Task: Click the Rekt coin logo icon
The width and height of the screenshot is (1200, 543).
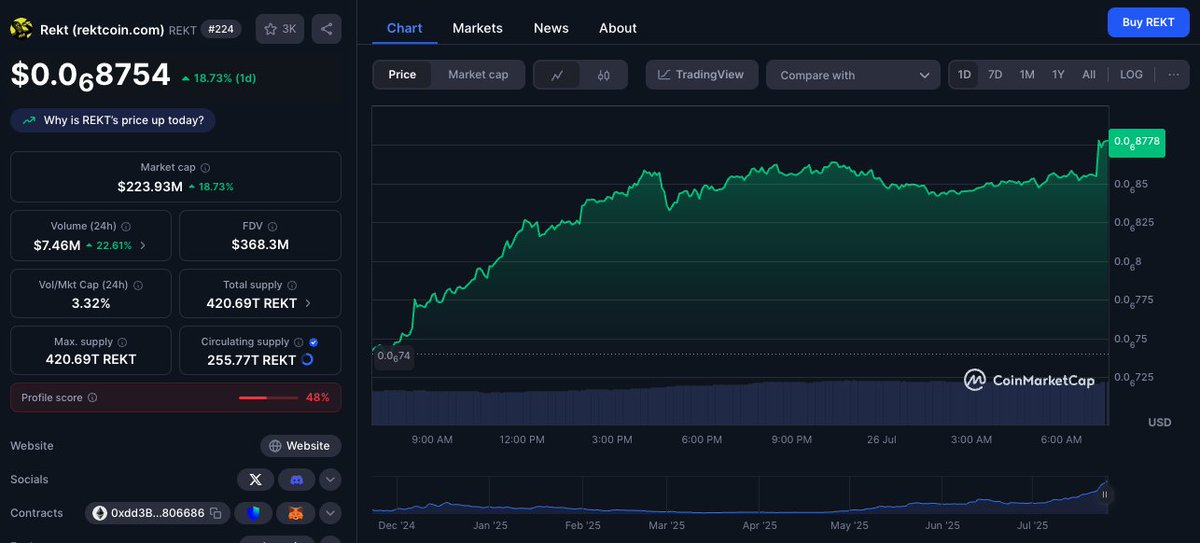Action: point(21,29)
